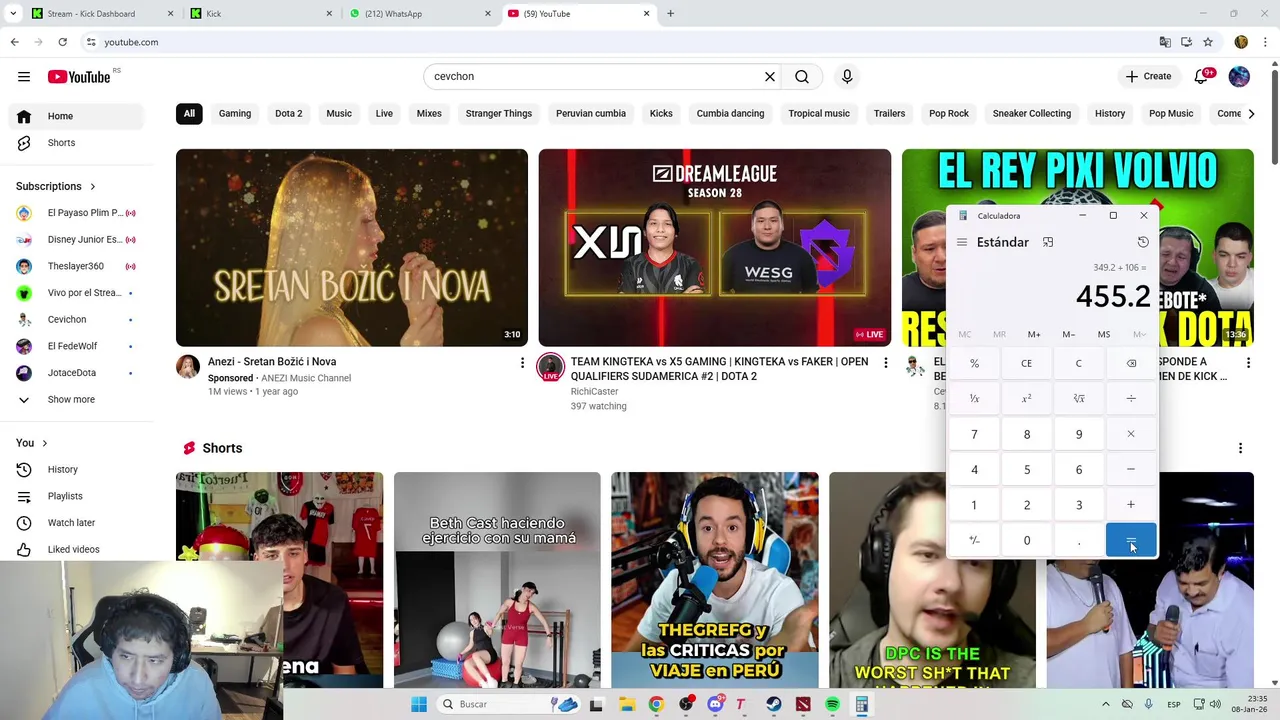Image resolution: width=1280 pixels, height=720 pixels.
Task: Open more options for TEAM KINGTEKA video
Action: coord(885,362)
